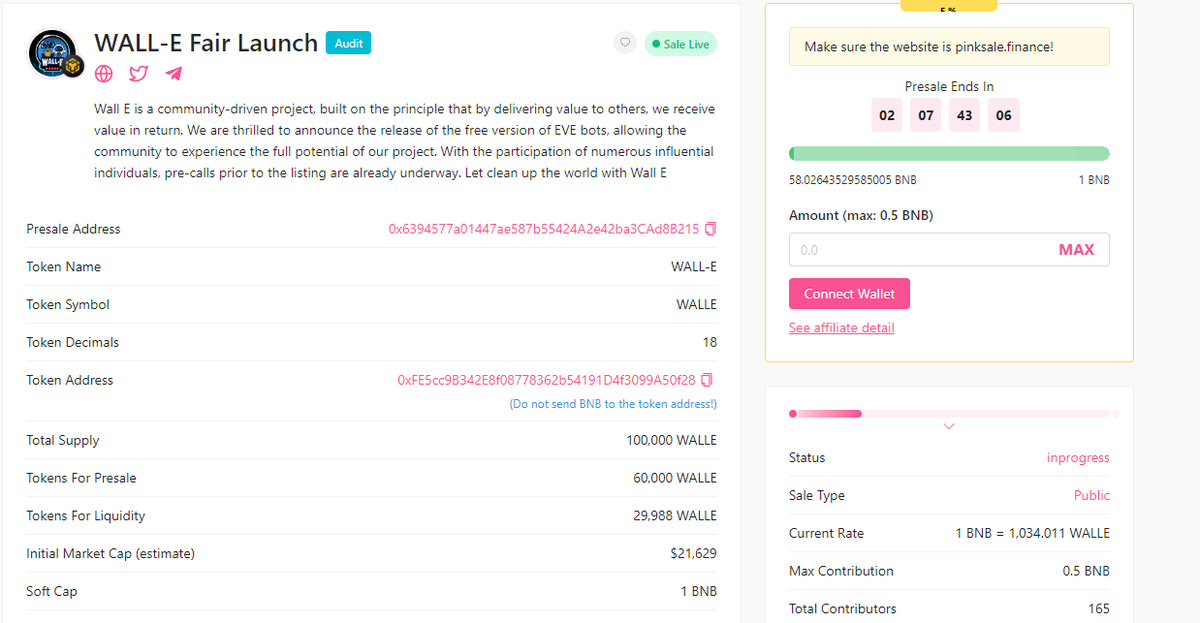This screenshot has width=1200, height=623.
Task: Click the Total Contributors value '165'
Action: coord(1098,609)
